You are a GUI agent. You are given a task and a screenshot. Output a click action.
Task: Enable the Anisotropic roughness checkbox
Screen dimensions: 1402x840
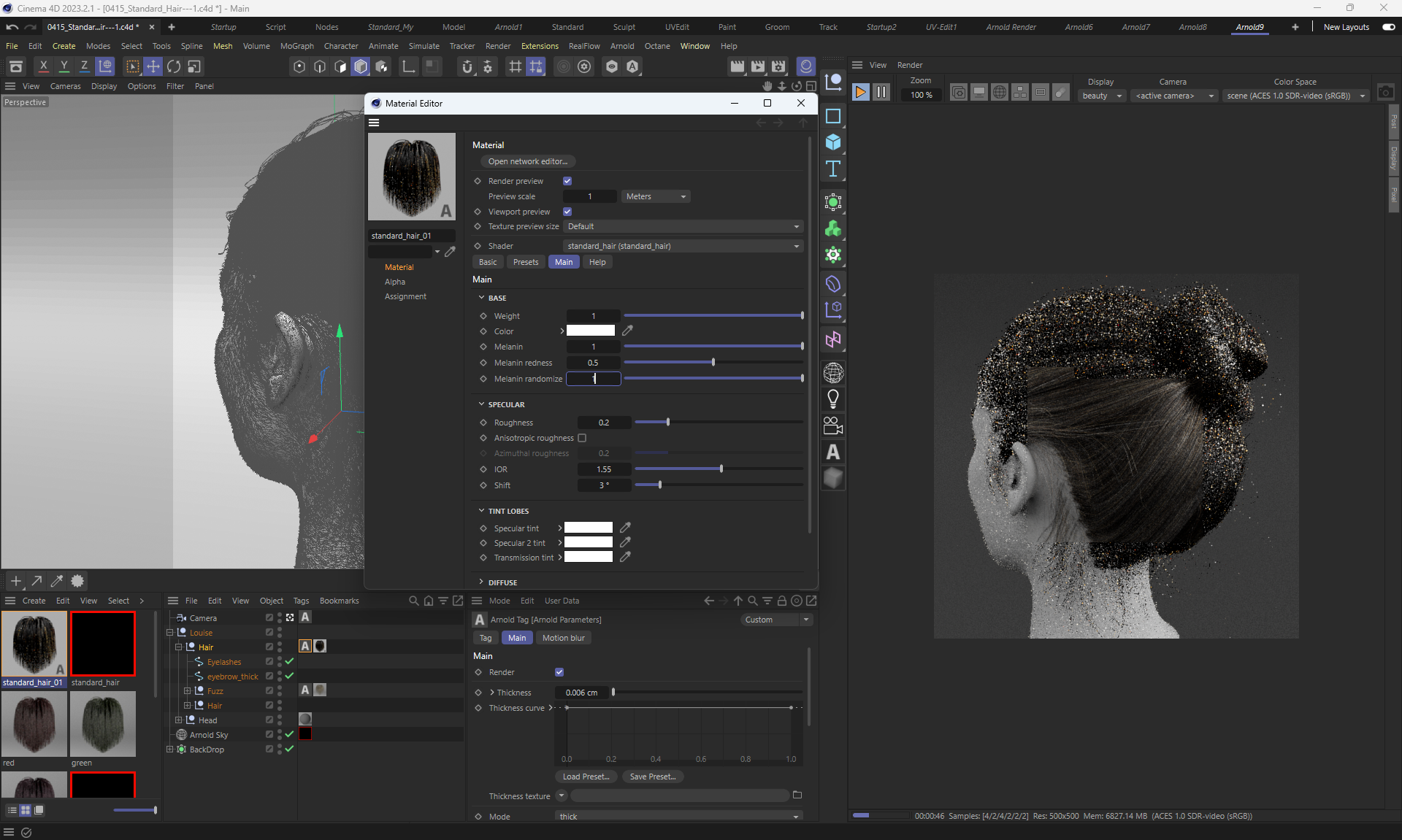(582, 438)
